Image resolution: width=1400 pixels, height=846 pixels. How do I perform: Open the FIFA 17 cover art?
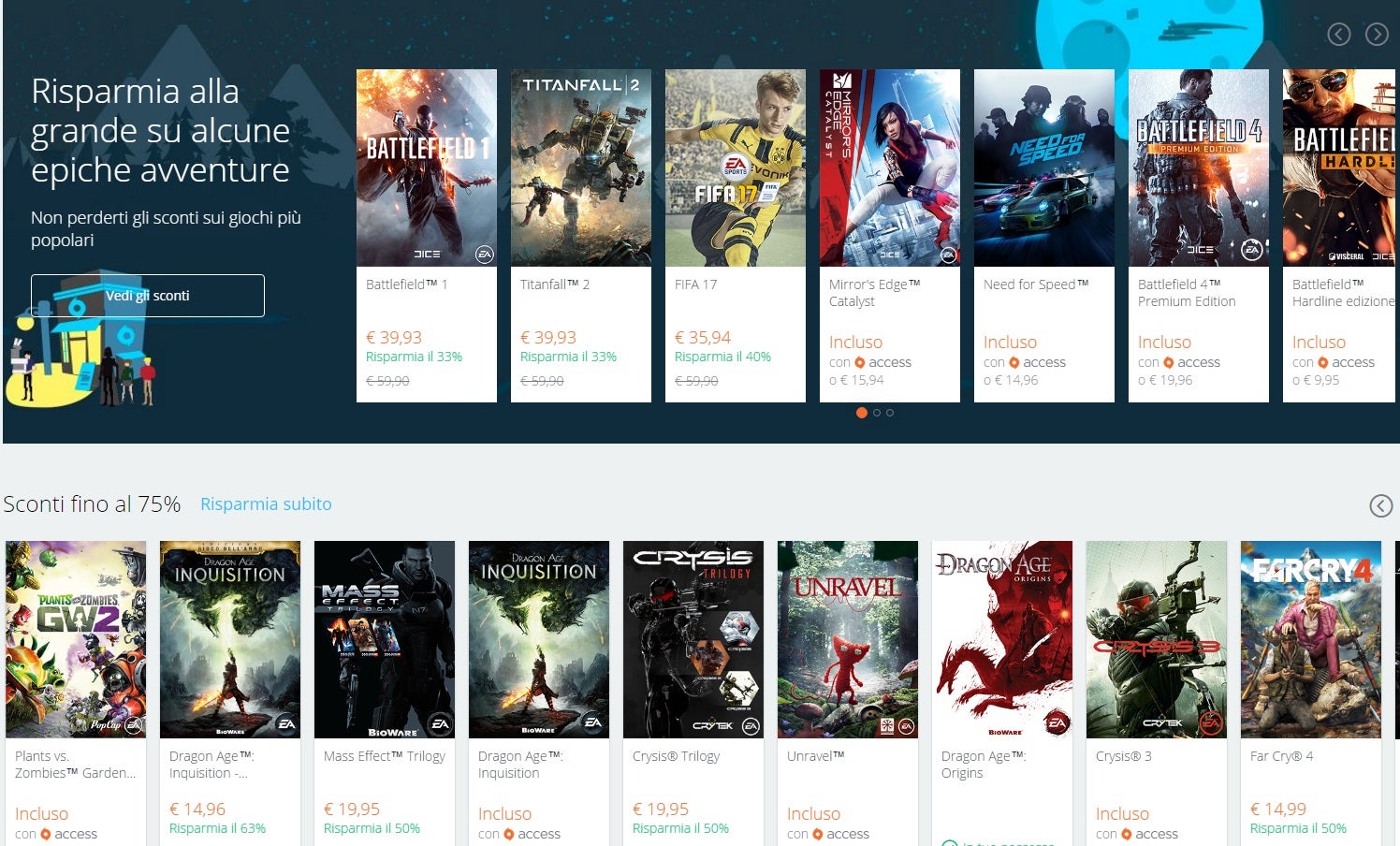tap(736, 168)
